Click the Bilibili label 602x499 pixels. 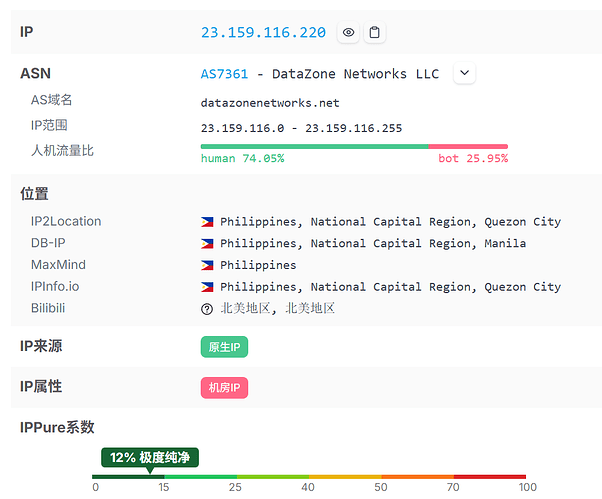(x=48, y=308)
